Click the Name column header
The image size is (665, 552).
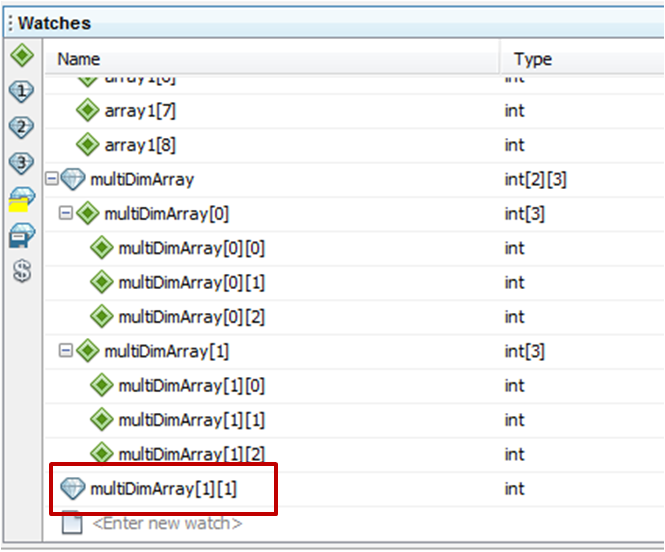79,59
